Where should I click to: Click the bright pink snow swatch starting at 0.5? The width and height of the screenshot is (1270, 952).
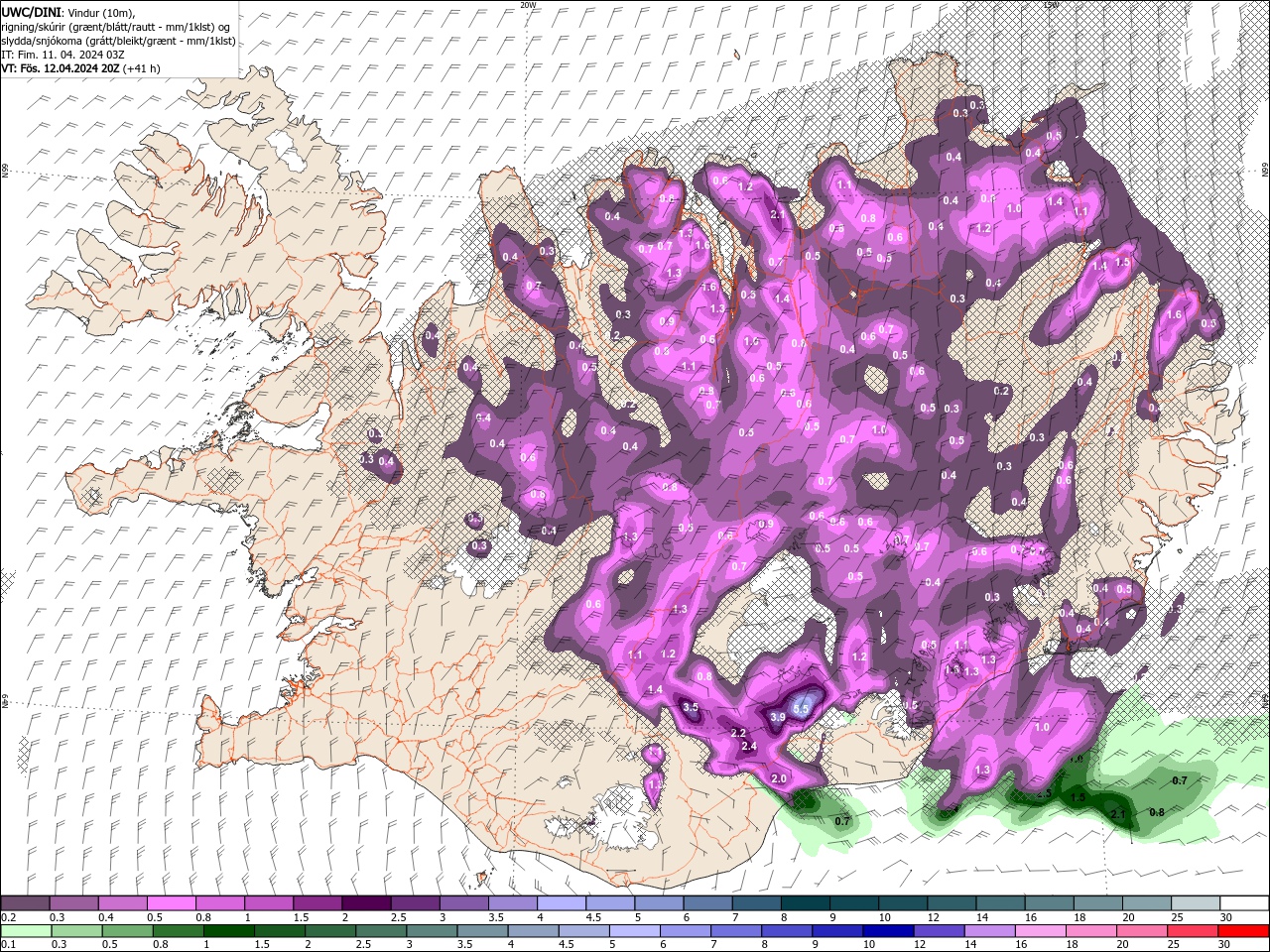pos(171,903)
